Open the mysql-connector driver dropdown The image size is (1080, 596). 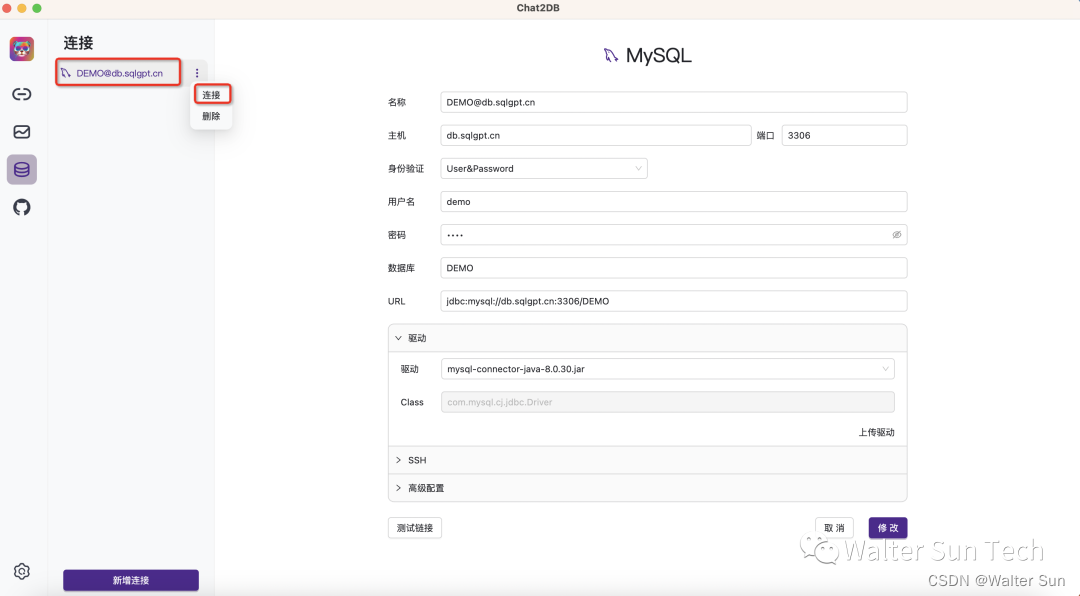pos(667,369)
